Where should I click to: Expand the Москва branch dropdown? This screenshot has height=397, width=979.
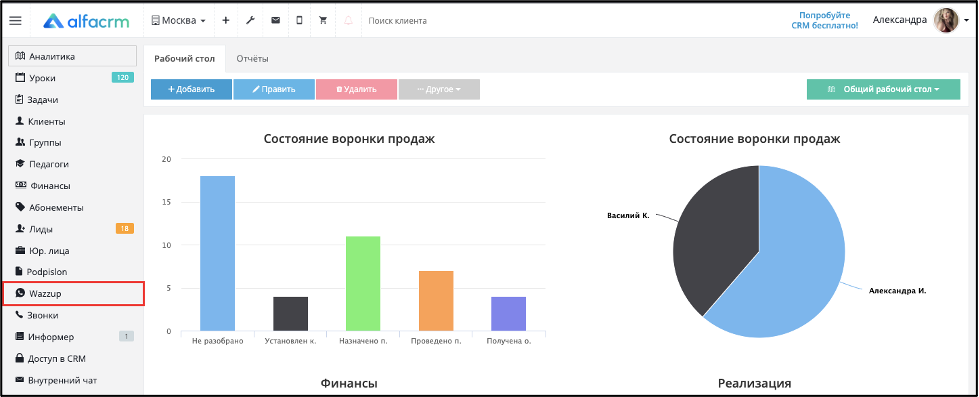point(179,21)
